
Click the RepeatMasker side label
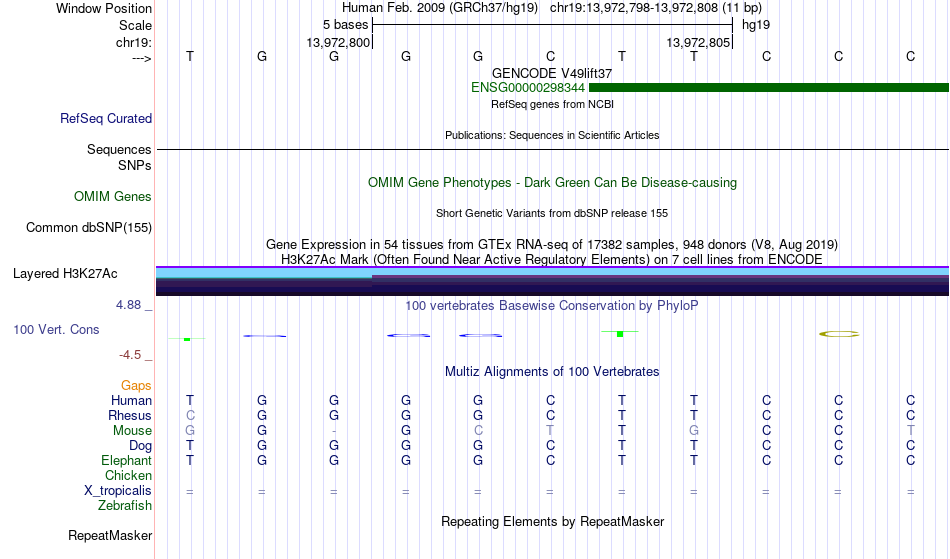(x=110, y=535)
